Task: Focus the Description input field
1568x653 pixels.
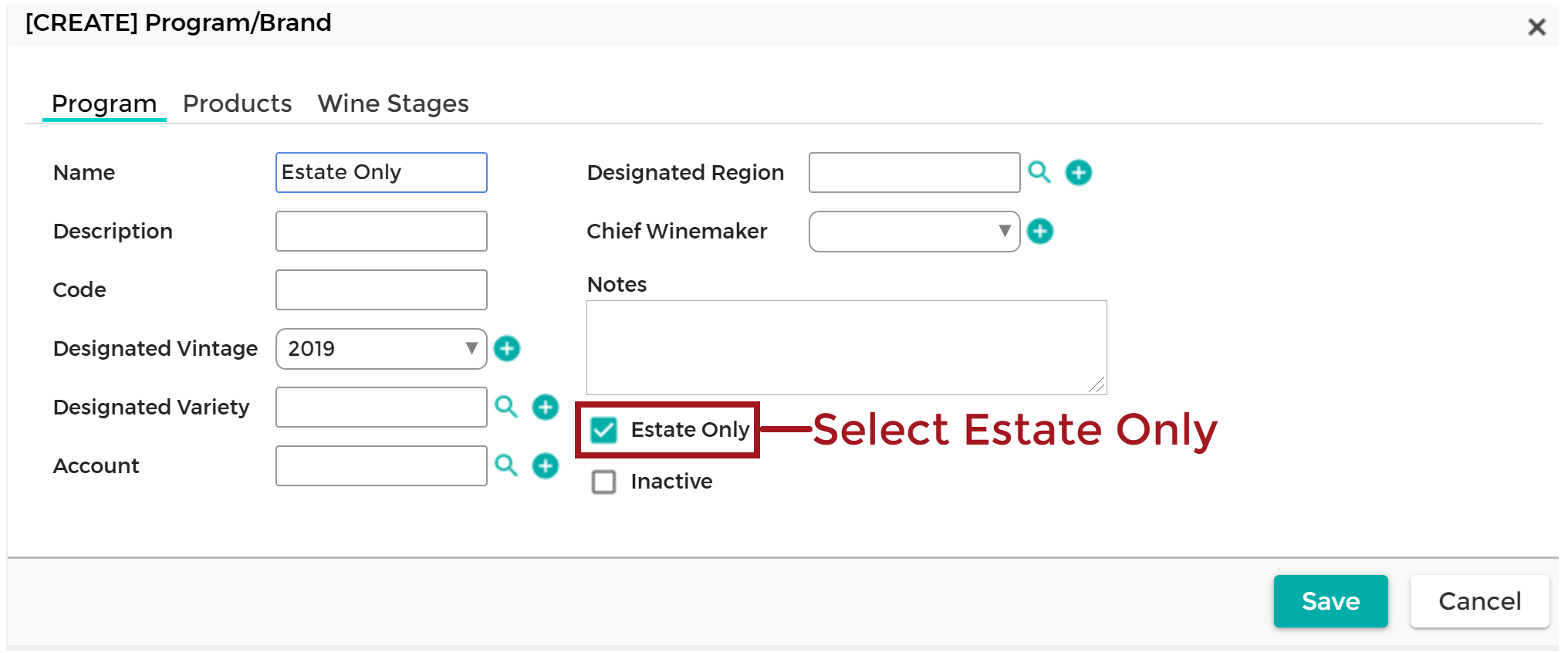Action: click(381, 231)
